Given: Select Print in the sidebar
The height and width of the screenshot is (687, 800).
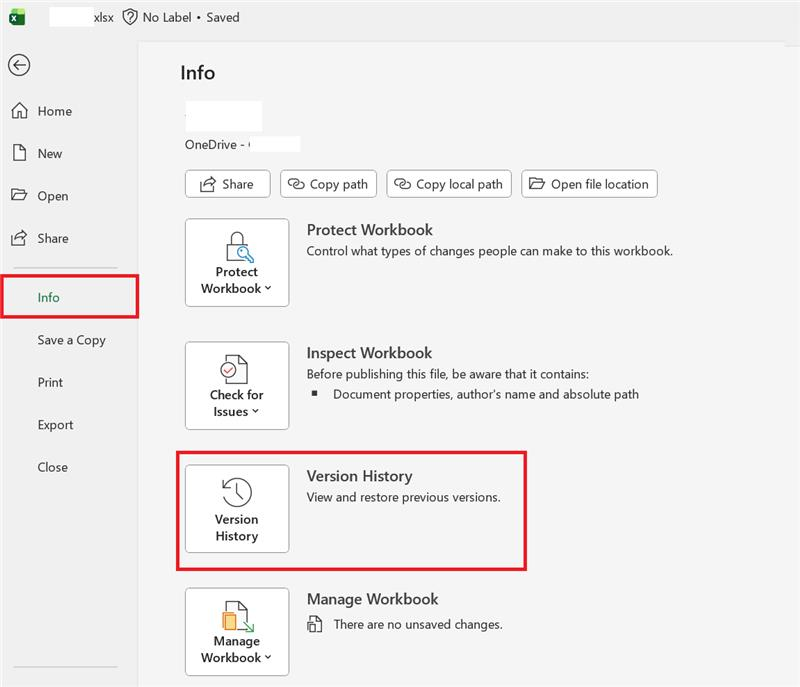Looking at the screenshot, I should point(50,383).
